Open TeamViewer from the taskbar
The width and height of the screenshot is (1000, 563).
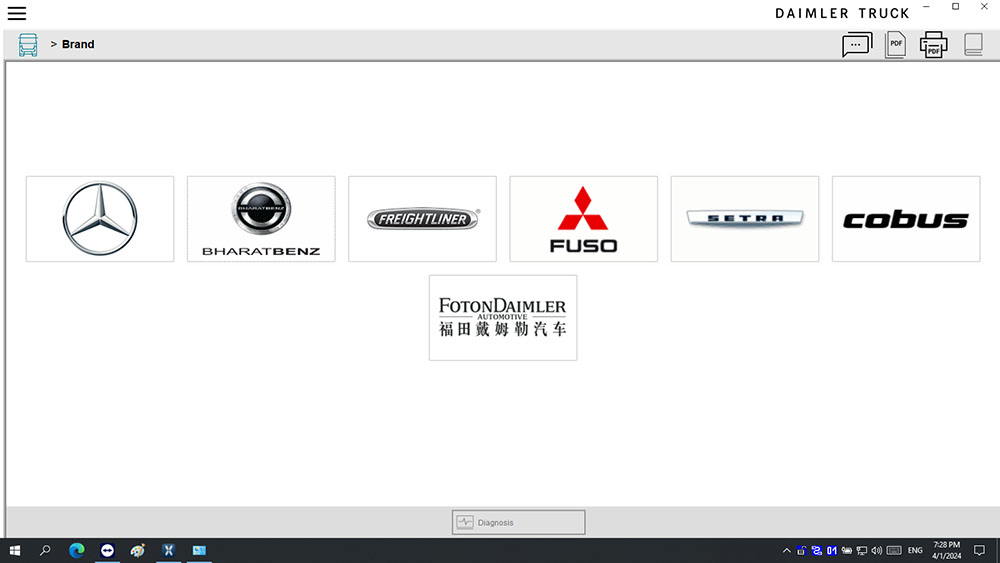click(x=107, y=550)
